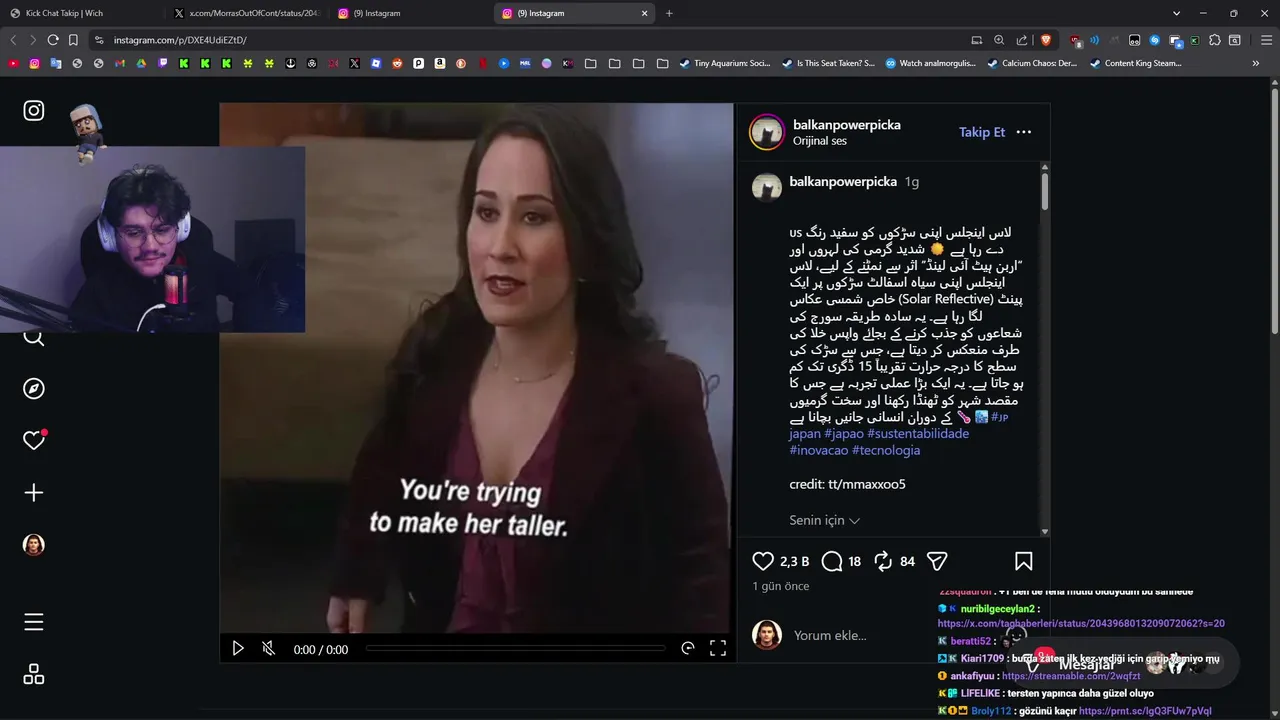Click the Instagram logo in the sidebar

tap(34, 110)
